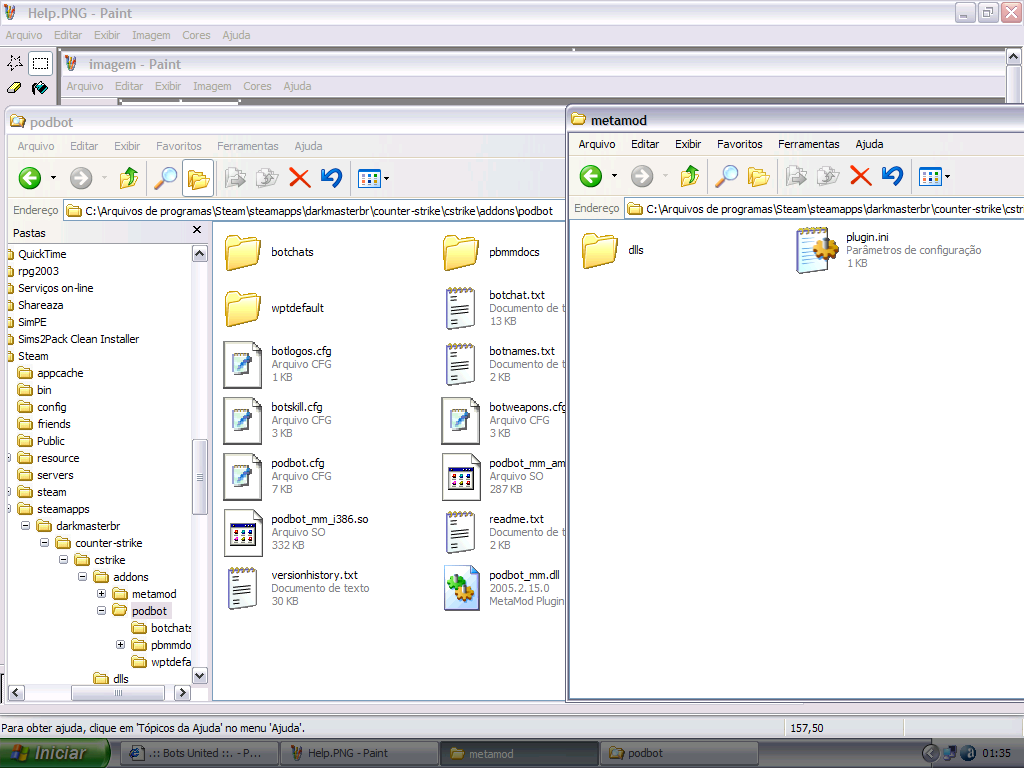Select the rectangular selection tool in Paint

click(40, 63)
